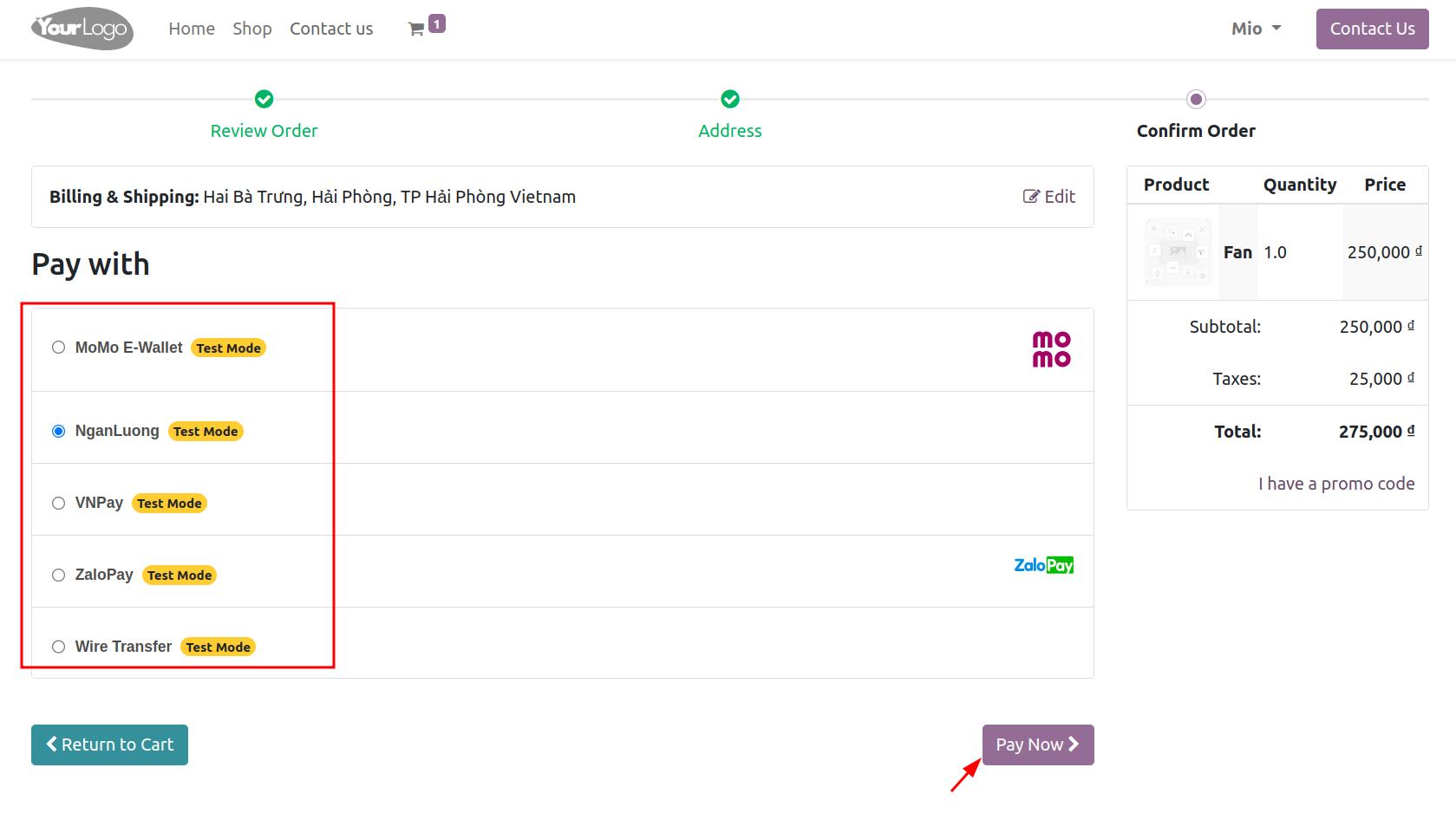The height and width of the screenshot is (813, 1456).
Task: Click the Fan product name
Action: click(1237, 252)
